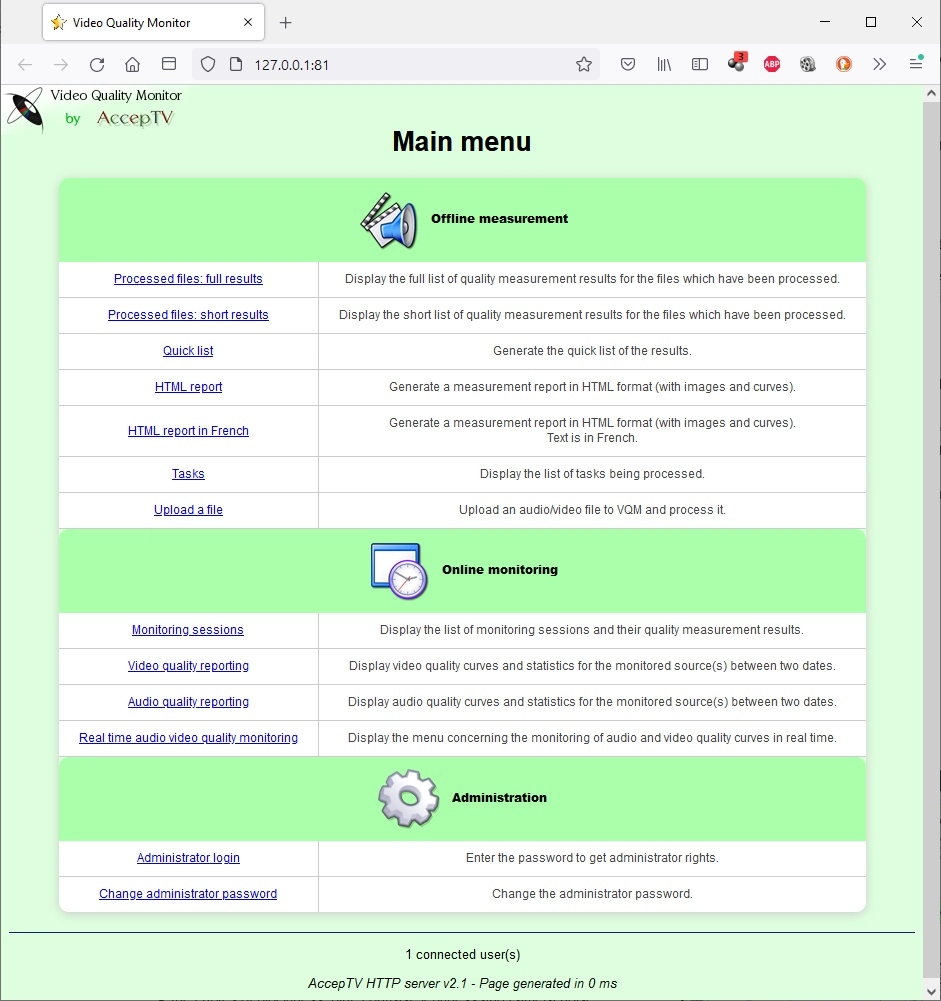
Task: Click the "AccepTV HTTP server v2.1" footer
Action: coord(463,983)
